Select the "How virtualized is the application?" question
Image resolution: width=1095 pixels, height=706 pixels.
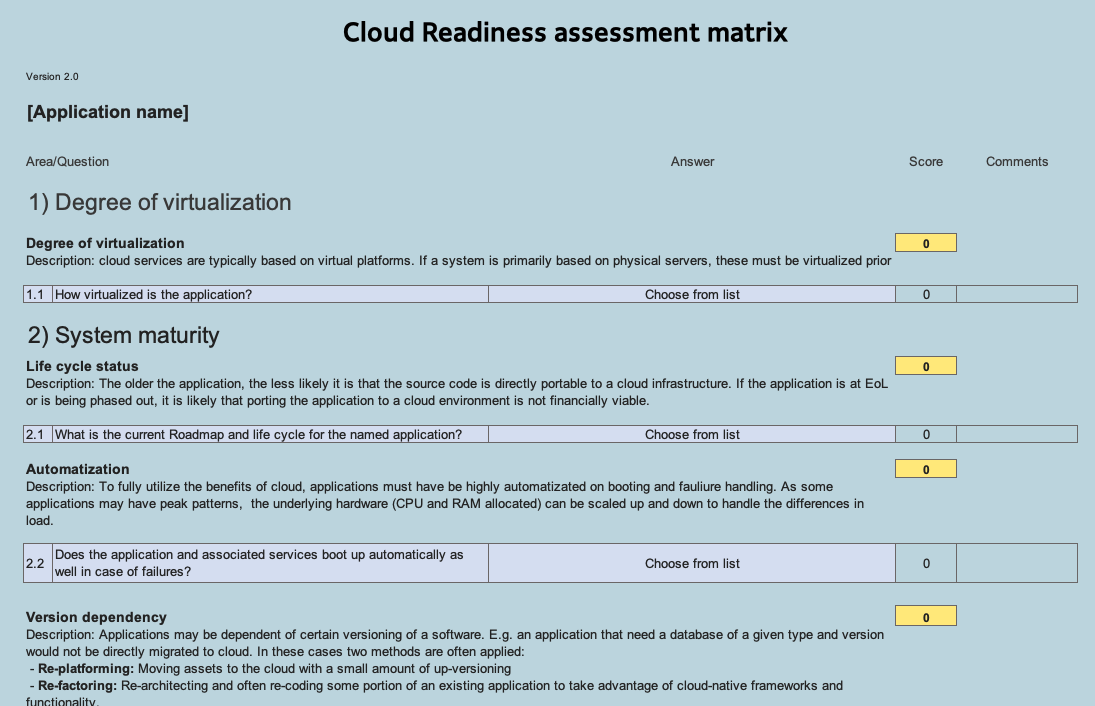[x=270, y=294]
